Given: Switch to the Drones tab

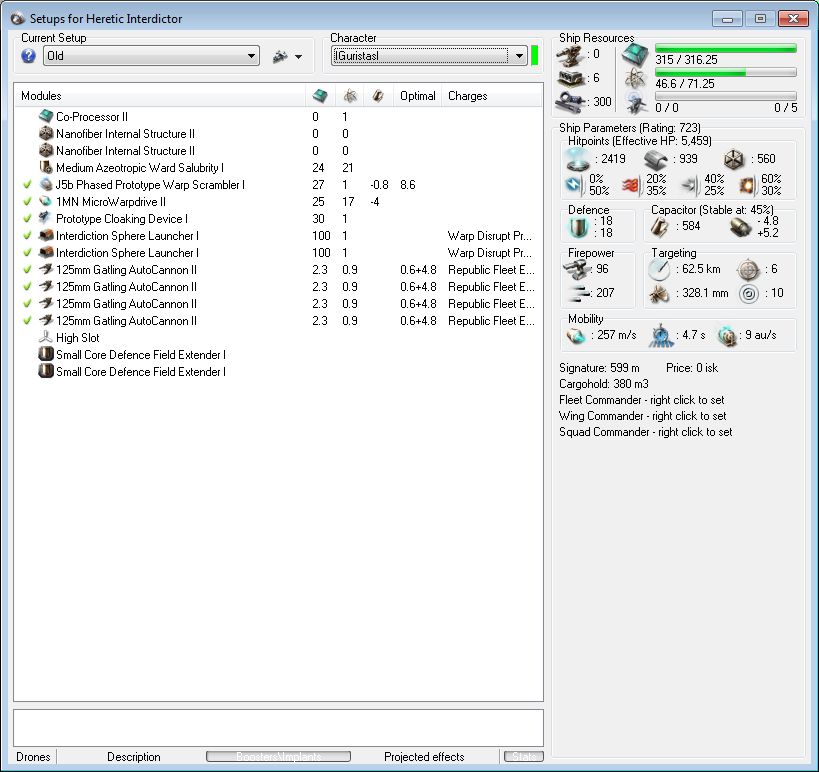Looking at the screenshot, I should click(33, 756).
